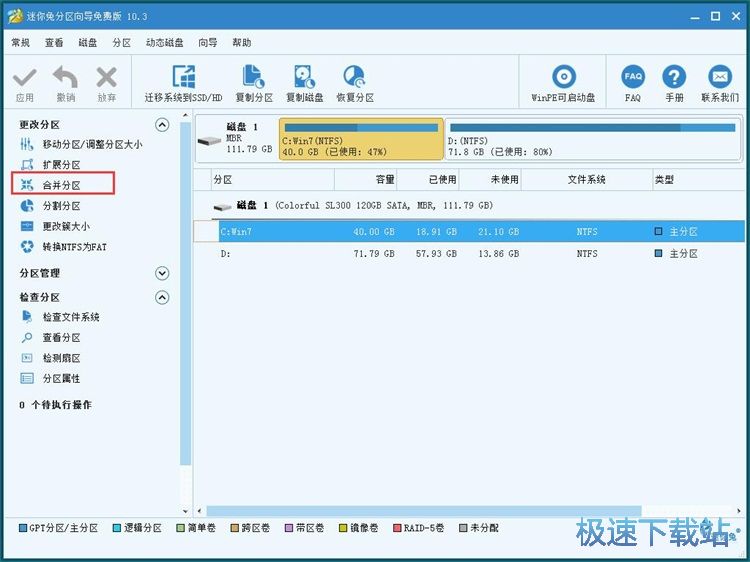Click disk 1 drive icon in disk map
The width and height of the screenshot is (750, 562).
pyautogui.click(x=209, y=141)
